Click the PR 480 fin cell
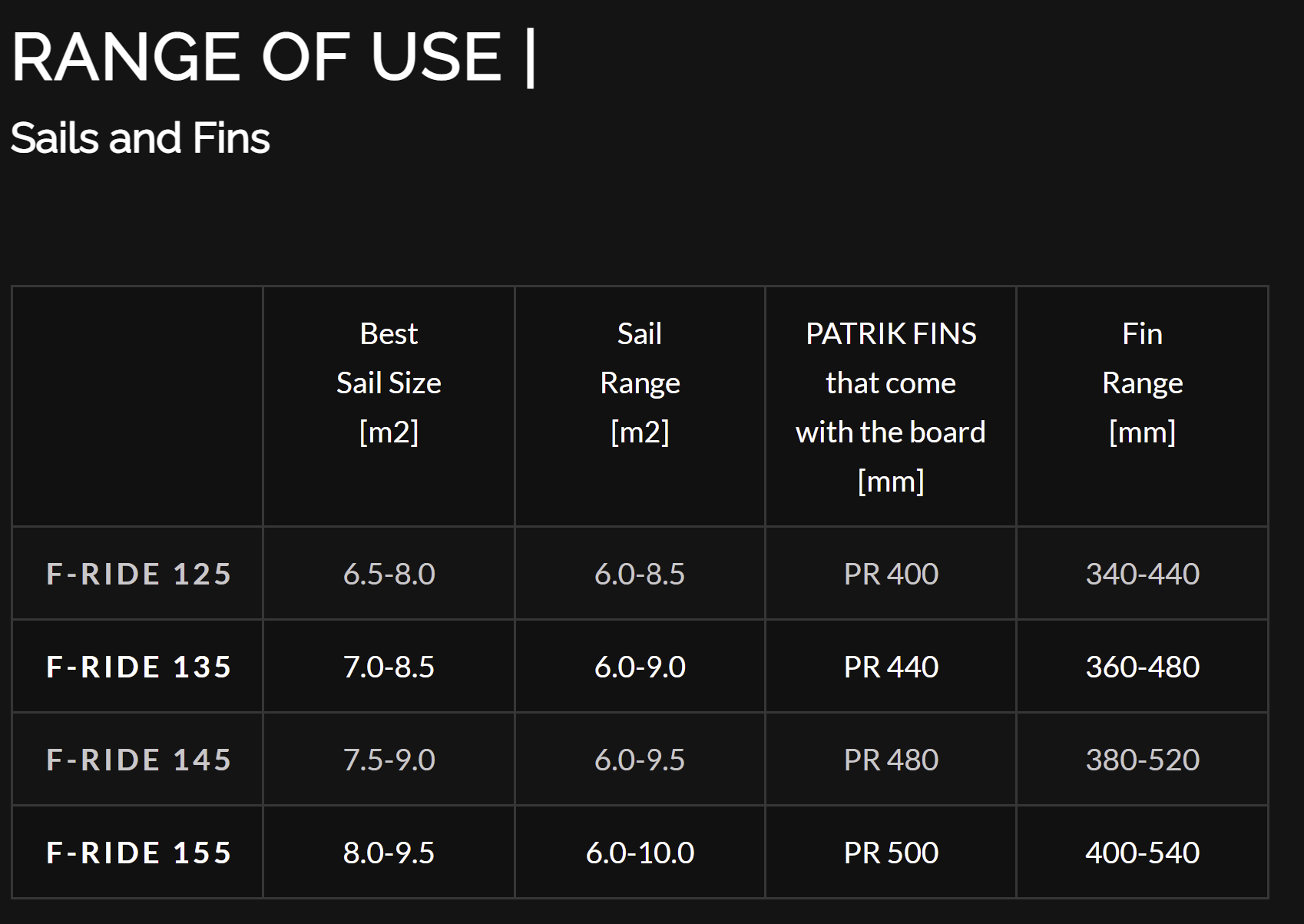The height and width of the screenshot is (924, 1304). [891, 760]
